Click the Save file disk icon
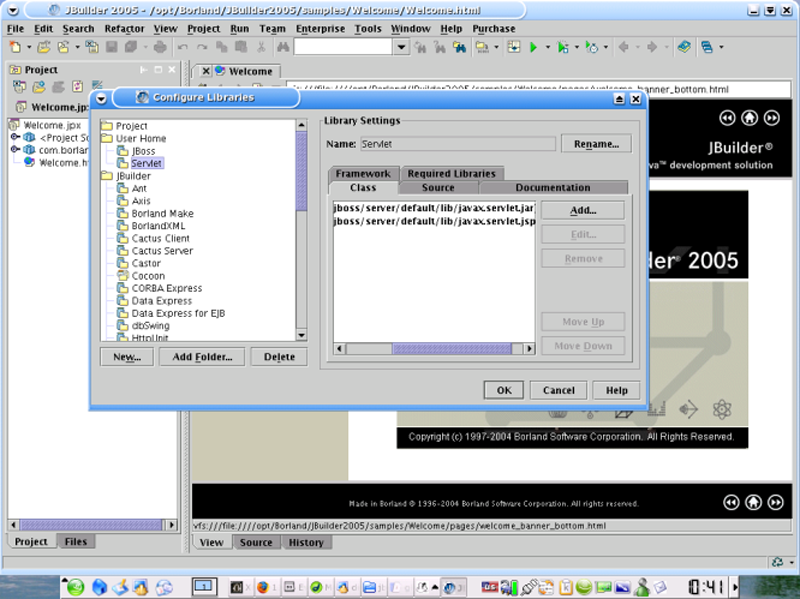 pyautogui.click(x=111, y=47)
